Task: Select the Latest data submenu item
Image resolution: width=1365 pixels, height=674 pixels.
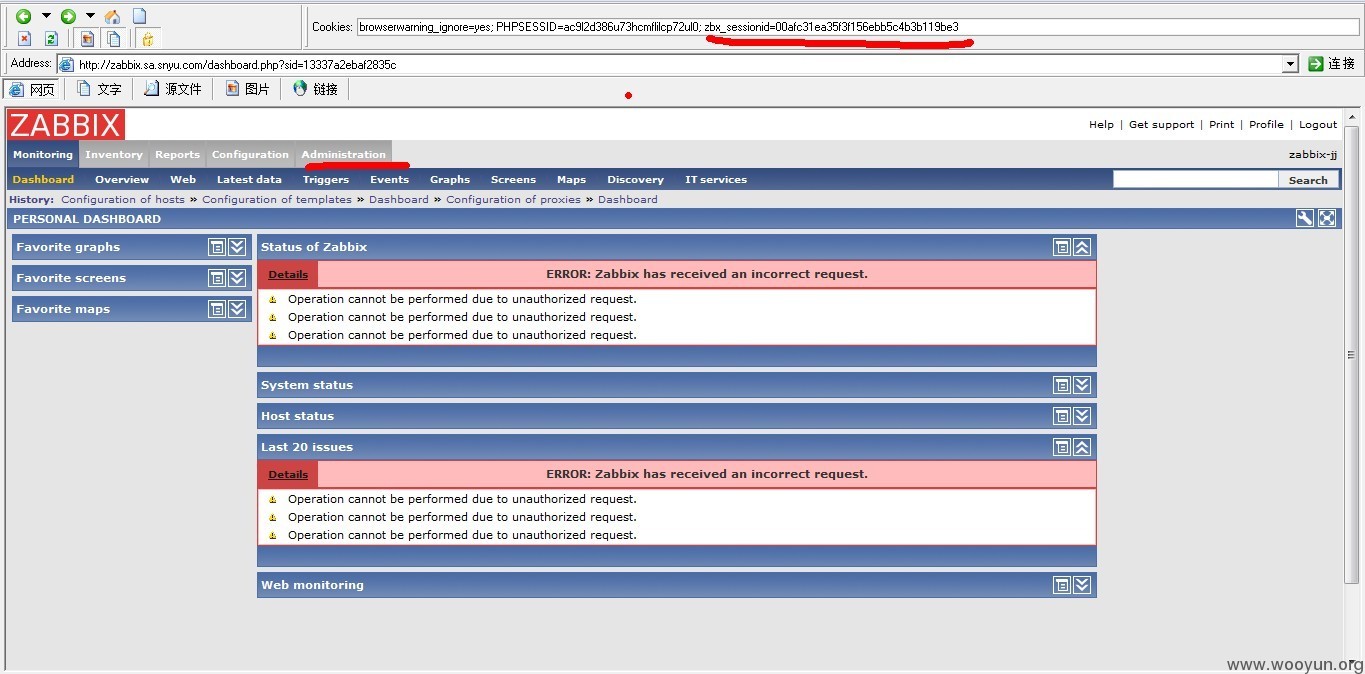Action: (x=249, y=180)
